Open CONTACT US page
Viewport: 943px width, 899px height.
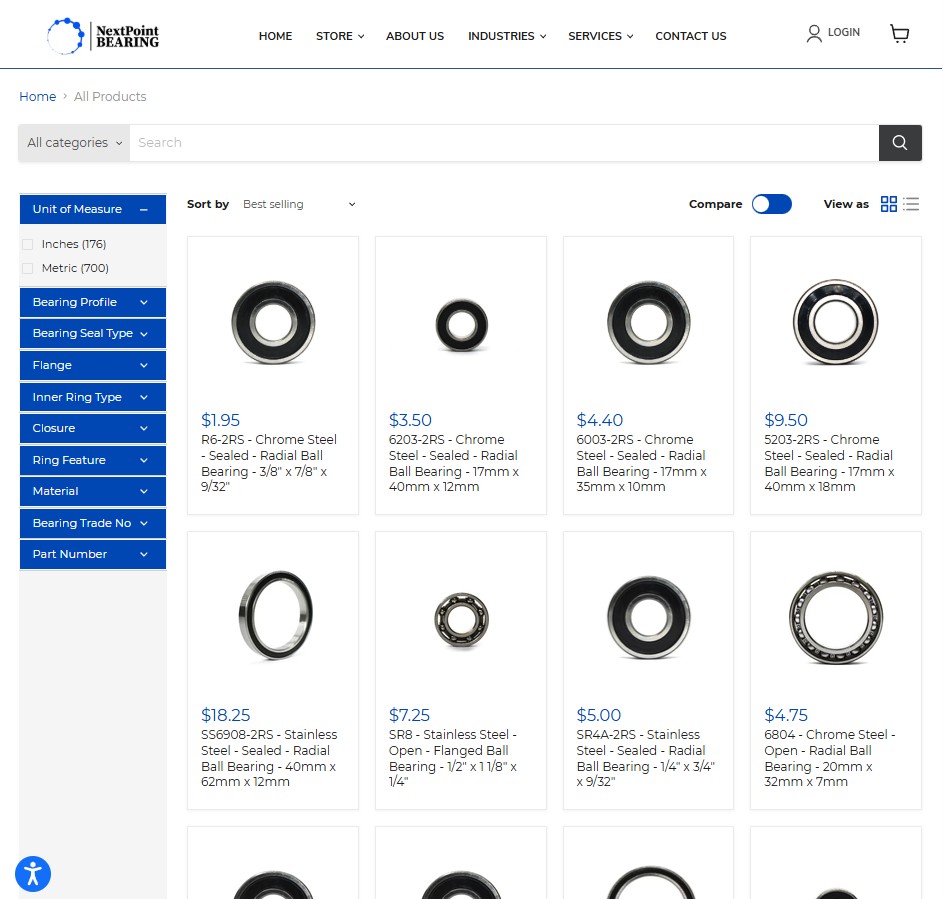pos(690,36)
